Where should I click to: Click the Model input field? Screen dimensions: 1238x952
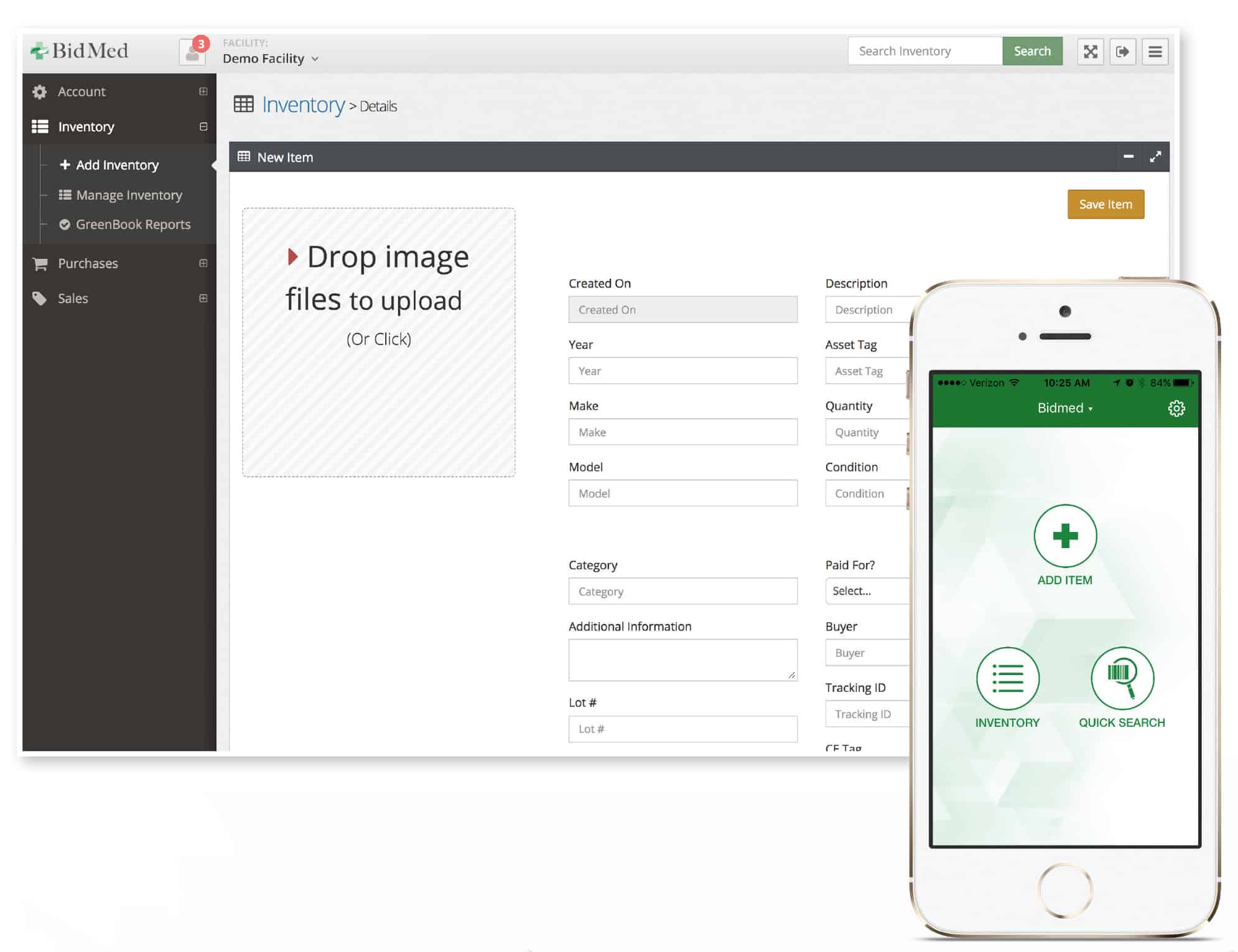(682, 493)
